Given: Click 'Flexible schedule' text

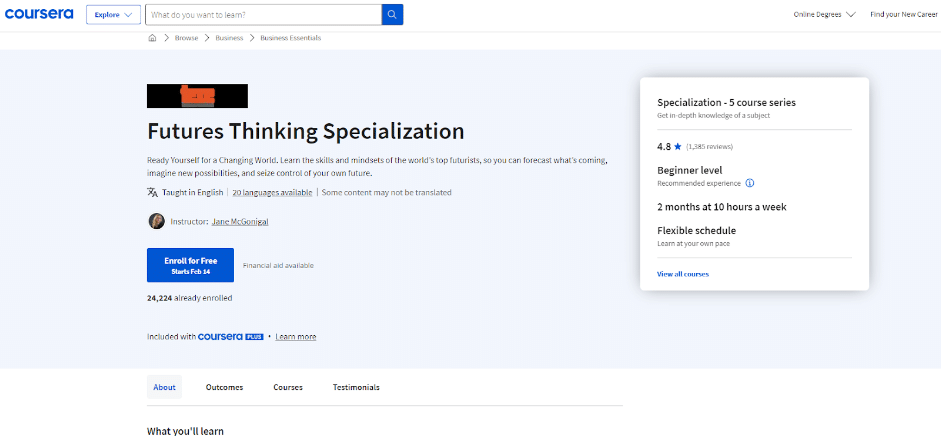Looking at the screenshot, I should tap(696, 231).
